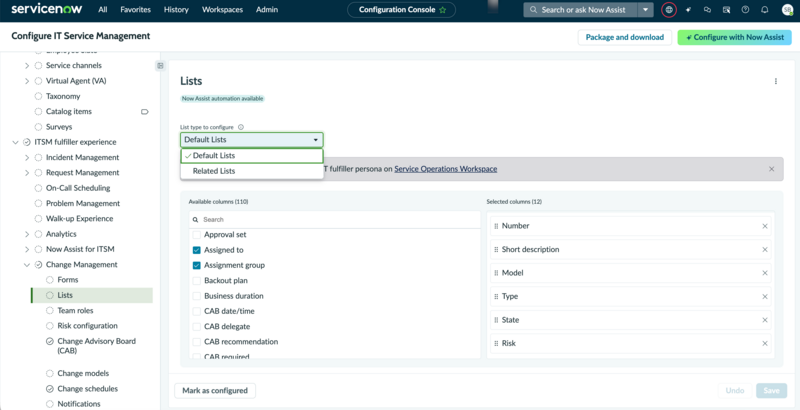Collapse the sidebar panel toggle icon
The height and width of the screenshot is (410, 800).
click(x=160, y=66)
